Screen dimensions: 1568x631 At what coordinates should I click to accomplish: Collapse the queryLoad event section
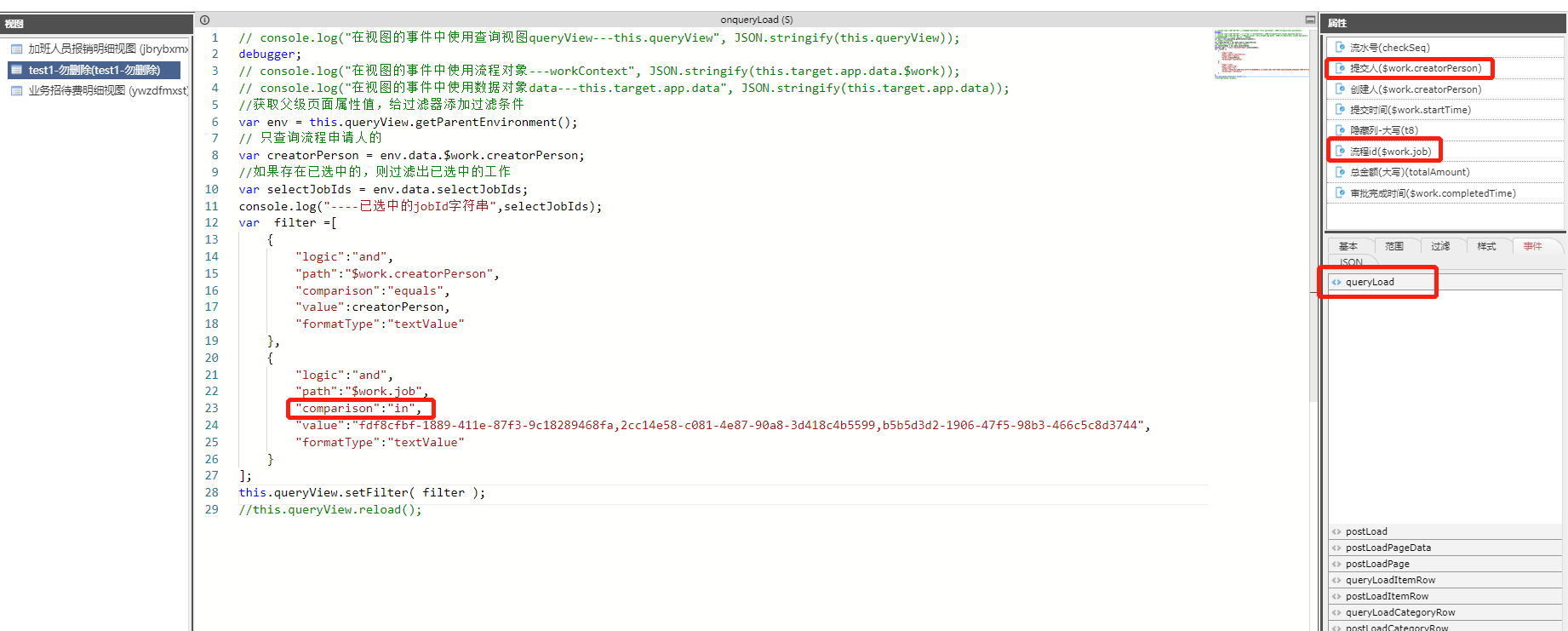pyautogui.click(x=1445, y=283)
